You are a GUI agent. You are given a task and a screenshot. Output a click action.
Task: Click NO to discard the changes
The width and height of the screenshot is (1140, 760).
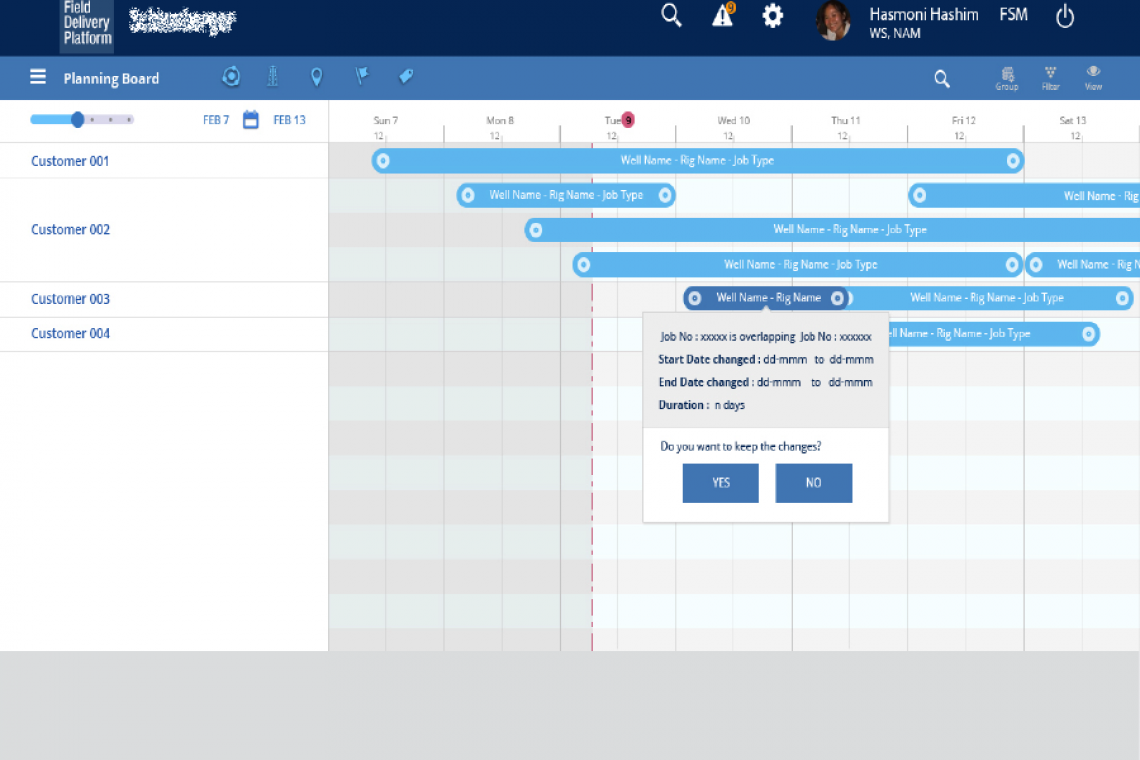click(813, 483)
